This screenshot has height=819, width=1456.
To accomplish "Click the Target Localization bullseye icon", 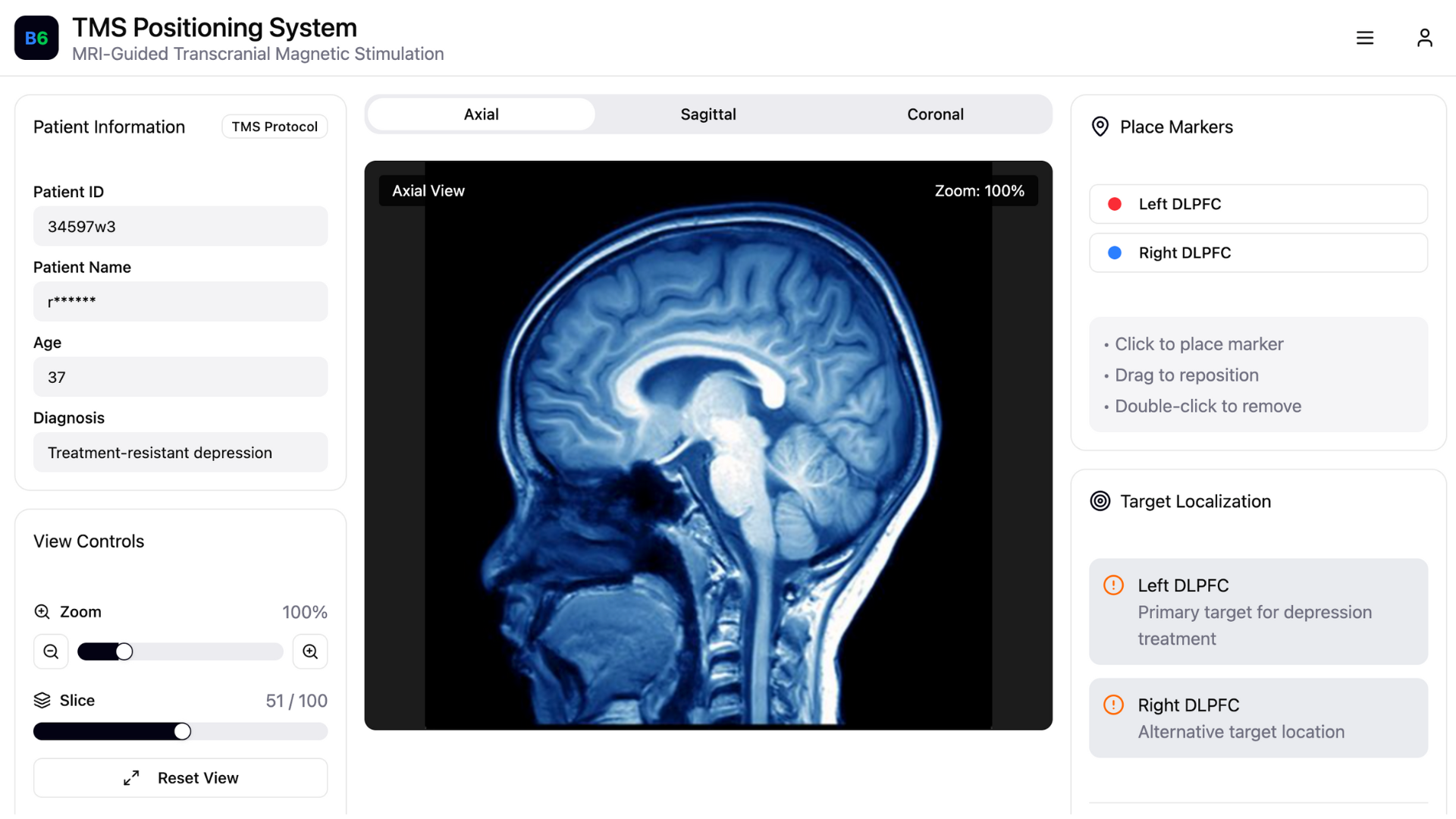I will point(1100,501).
